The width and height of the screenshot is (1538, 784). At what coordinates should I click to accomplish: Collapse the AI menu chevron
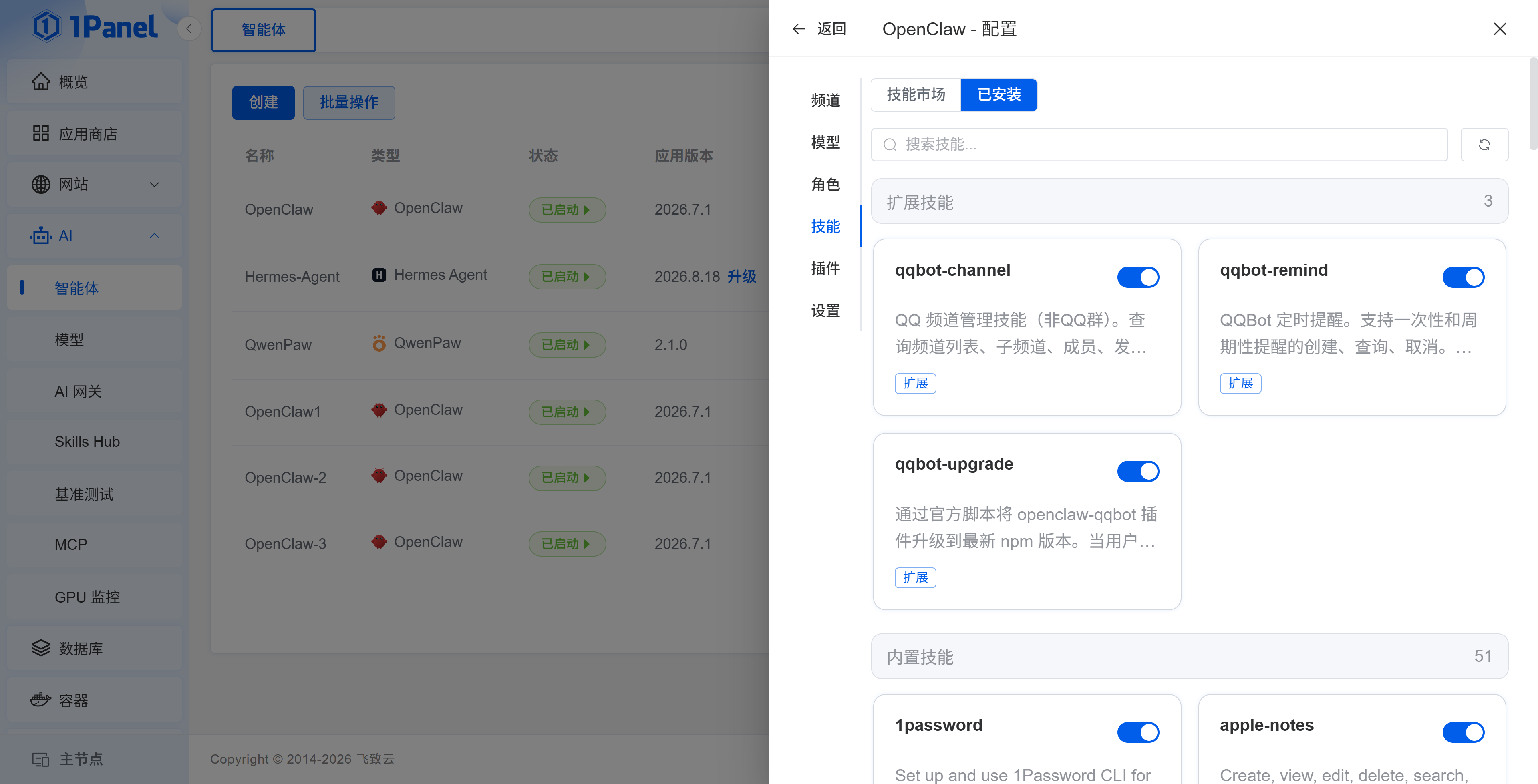pyautogui.click(x=155, y=236)
